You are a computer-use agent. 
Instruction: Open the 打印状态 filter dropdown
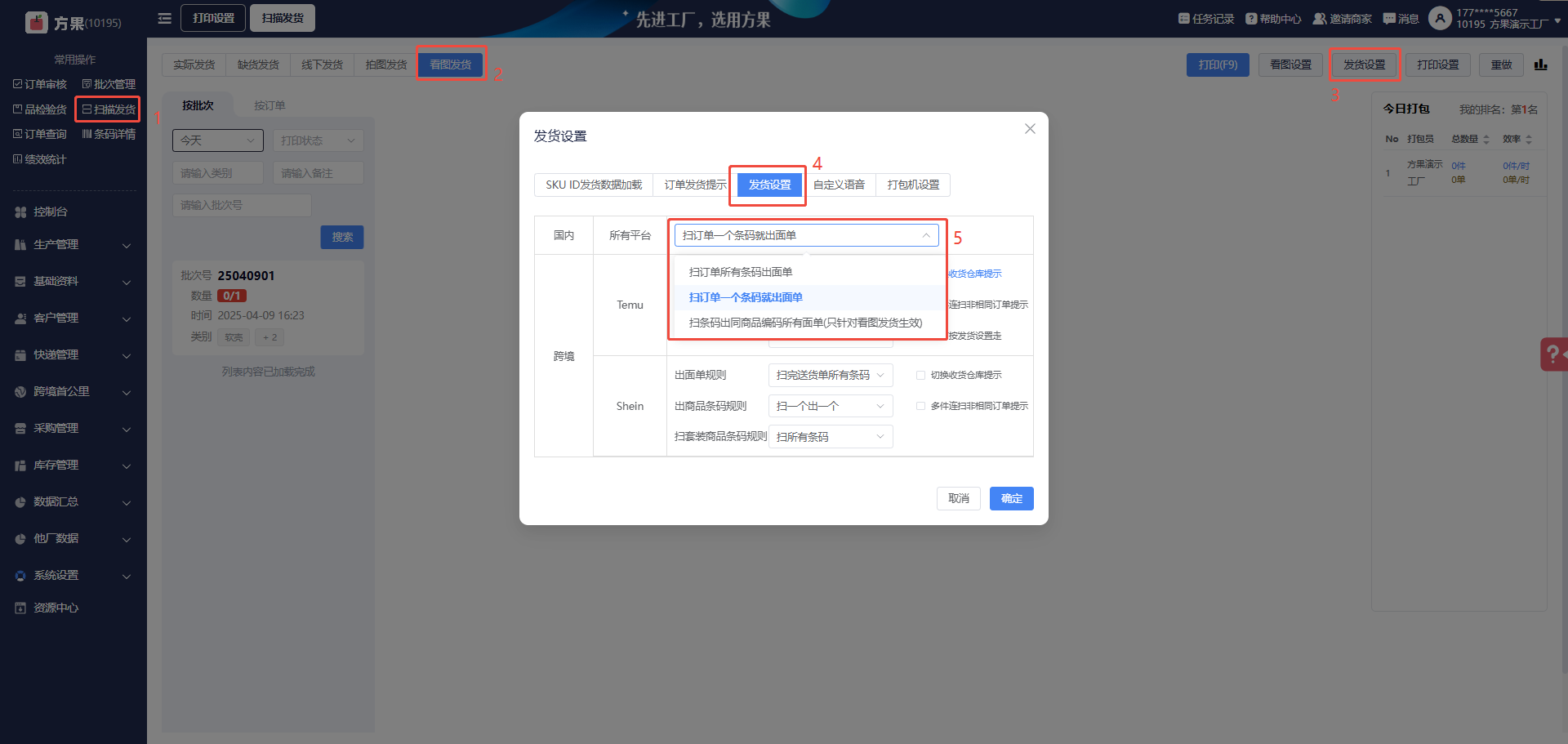click(x=318, y=140)
